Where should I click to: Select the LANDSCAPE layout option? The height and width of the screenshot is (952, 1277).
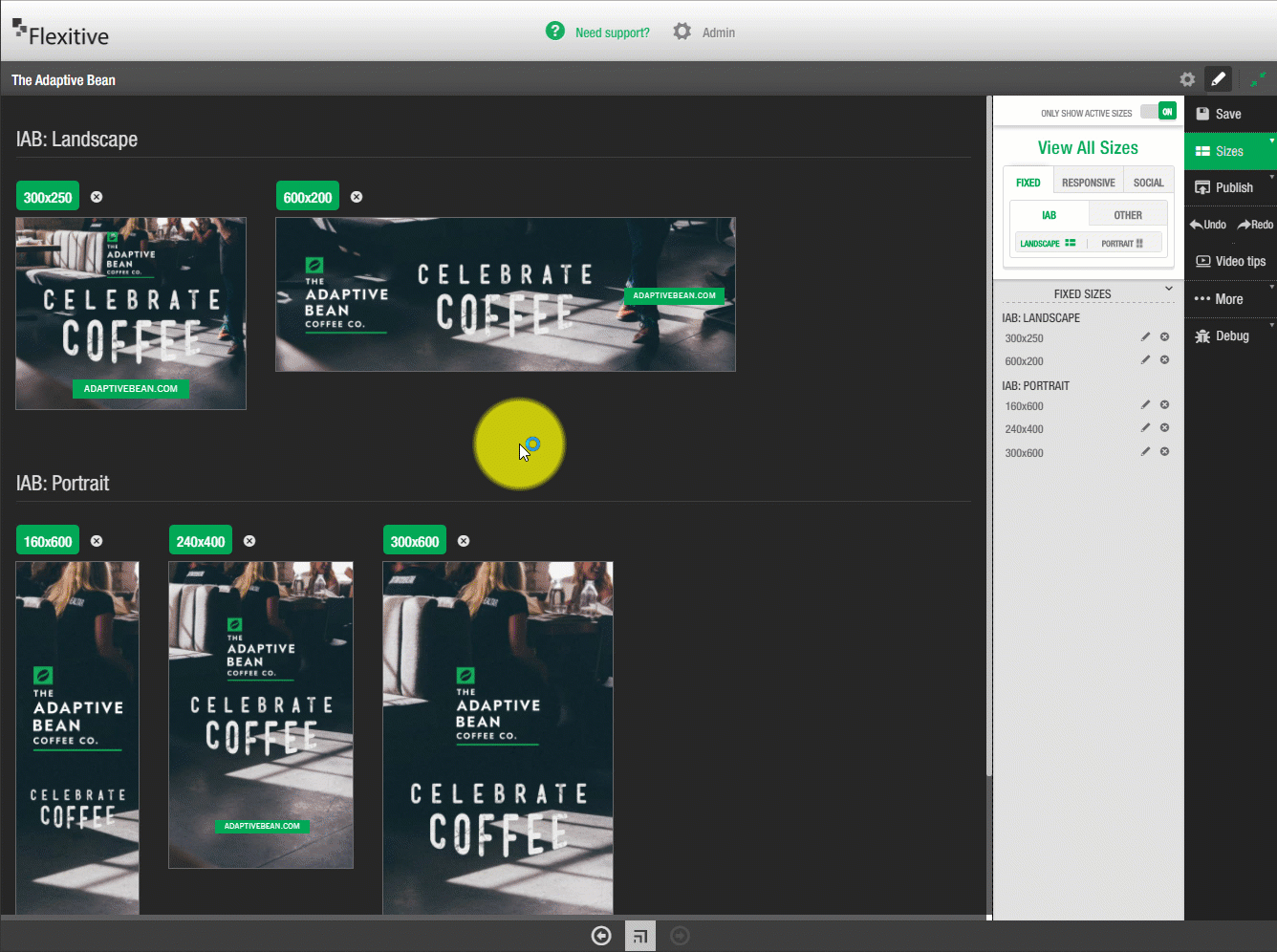(x=1048, y=243)
